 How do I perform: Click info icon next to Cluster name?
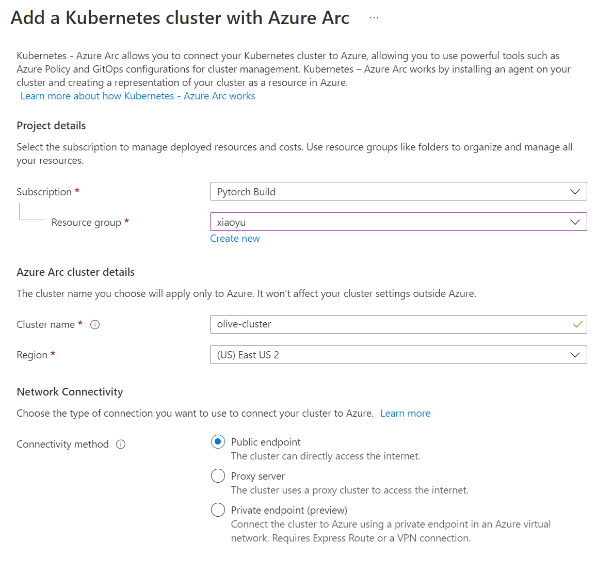tap(95, 325)
